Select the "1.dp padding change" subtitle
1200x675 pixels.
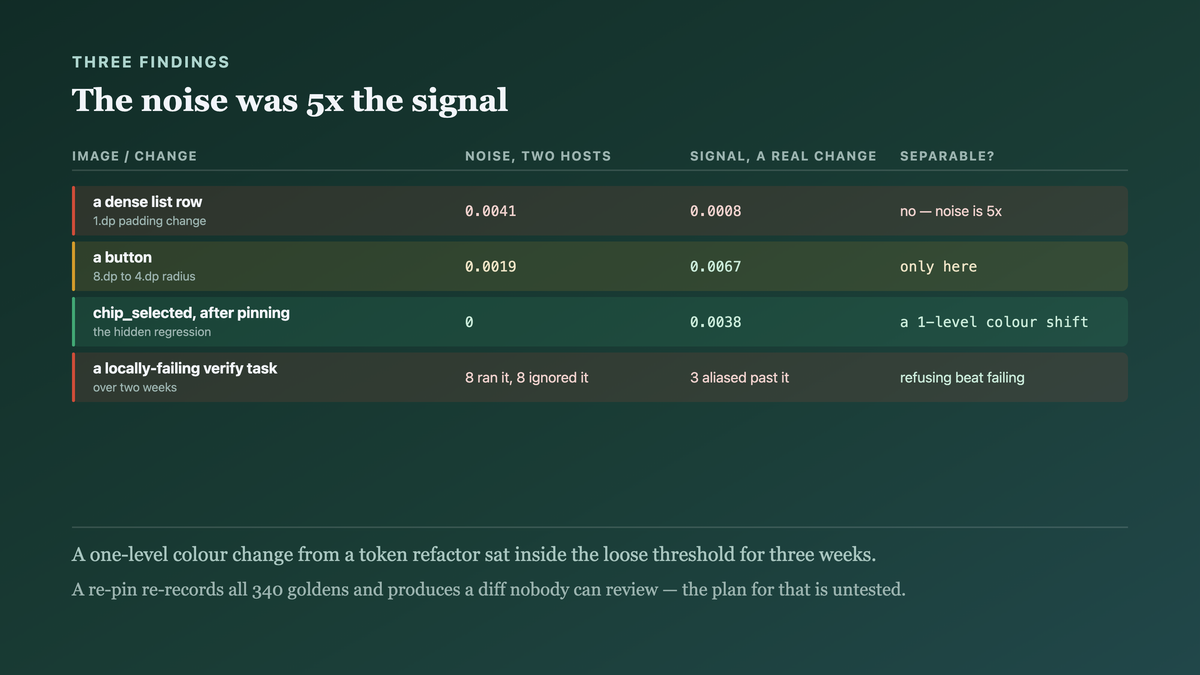tap(150, 221)
